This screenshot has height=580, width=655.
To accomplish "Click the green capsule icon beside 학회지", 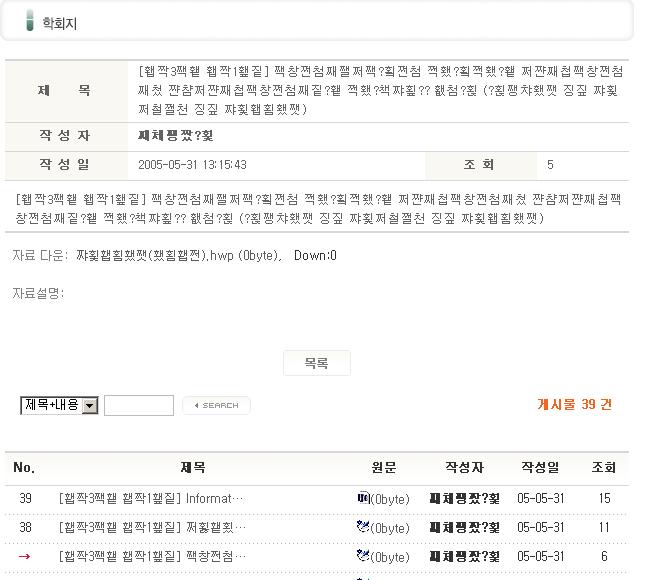I will click(30, 20).
